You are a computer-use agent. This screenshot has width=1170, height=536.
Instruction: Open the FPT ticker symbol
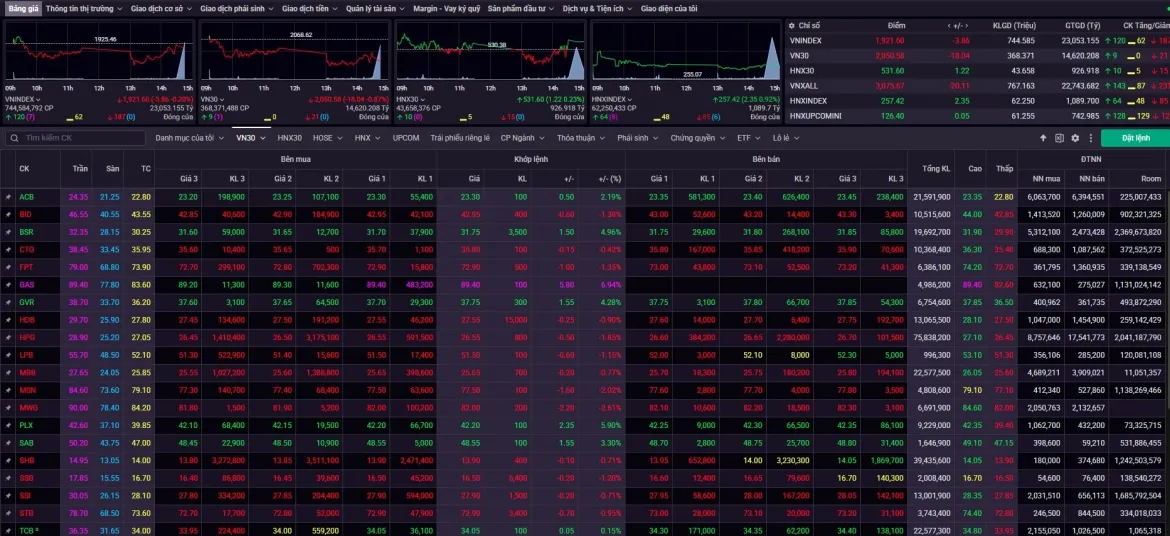tap(26, 267)
